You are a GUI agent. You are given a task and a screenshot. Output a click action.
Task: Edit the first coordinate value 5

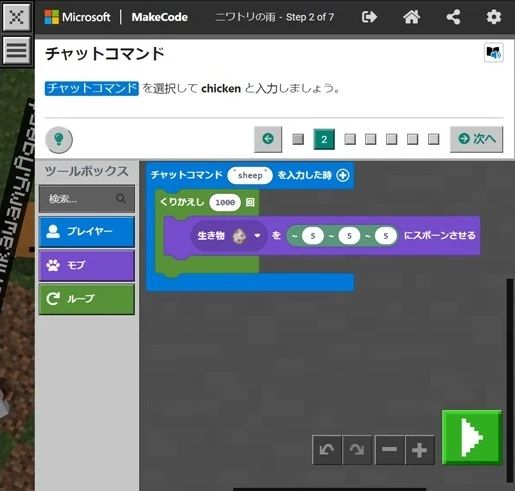pos(313,236)
